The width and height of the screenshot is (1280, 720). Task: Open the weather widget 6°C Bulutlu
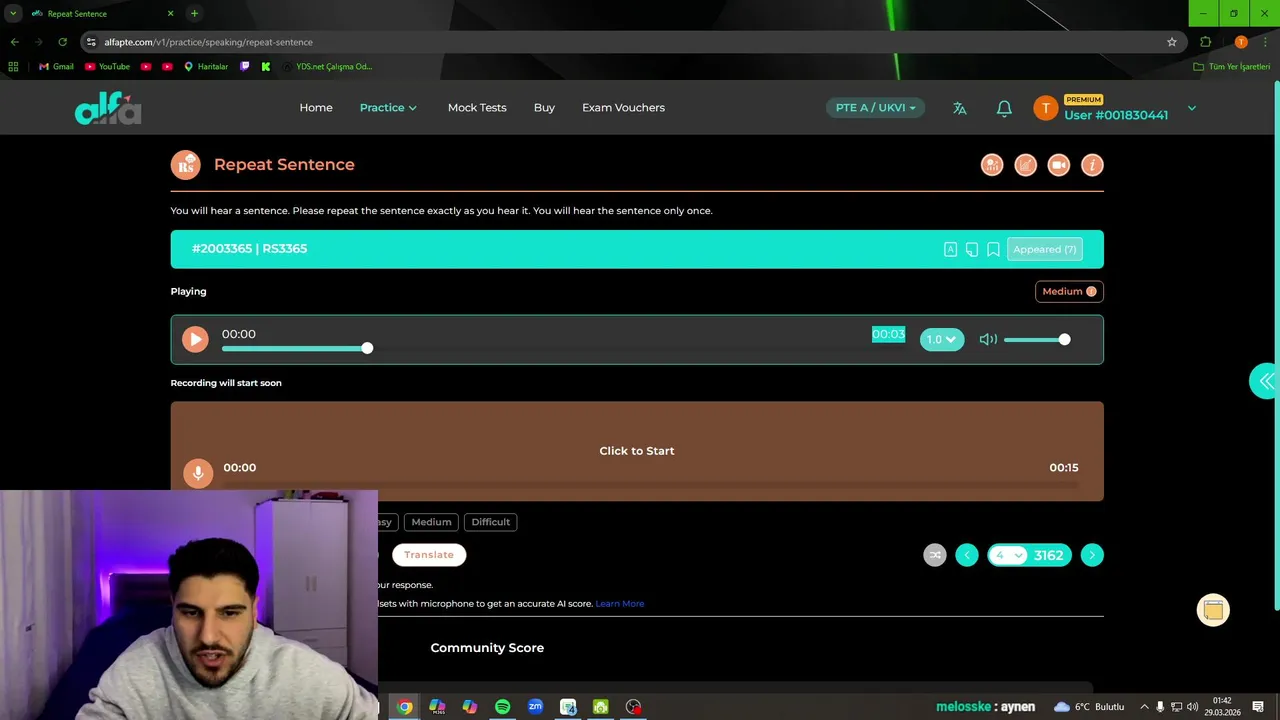[x=1088, y=707]
